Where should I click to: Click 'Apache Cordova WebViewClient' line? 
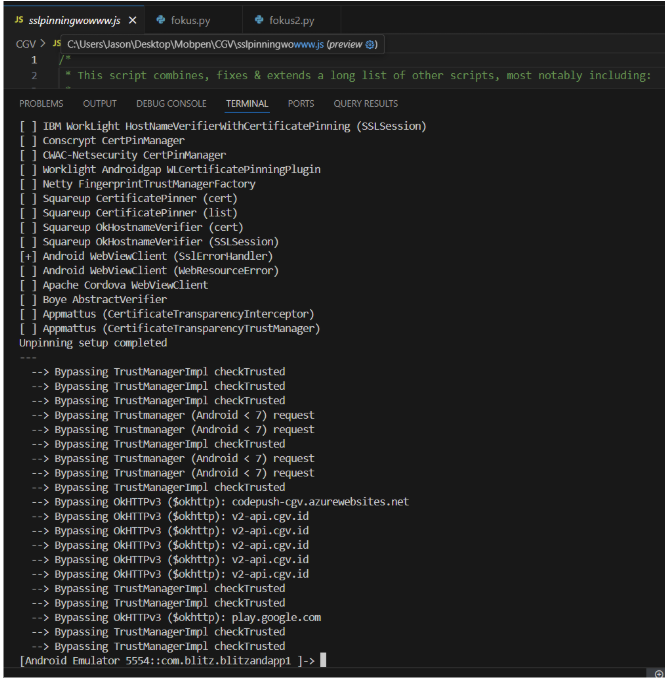(114, 285)
